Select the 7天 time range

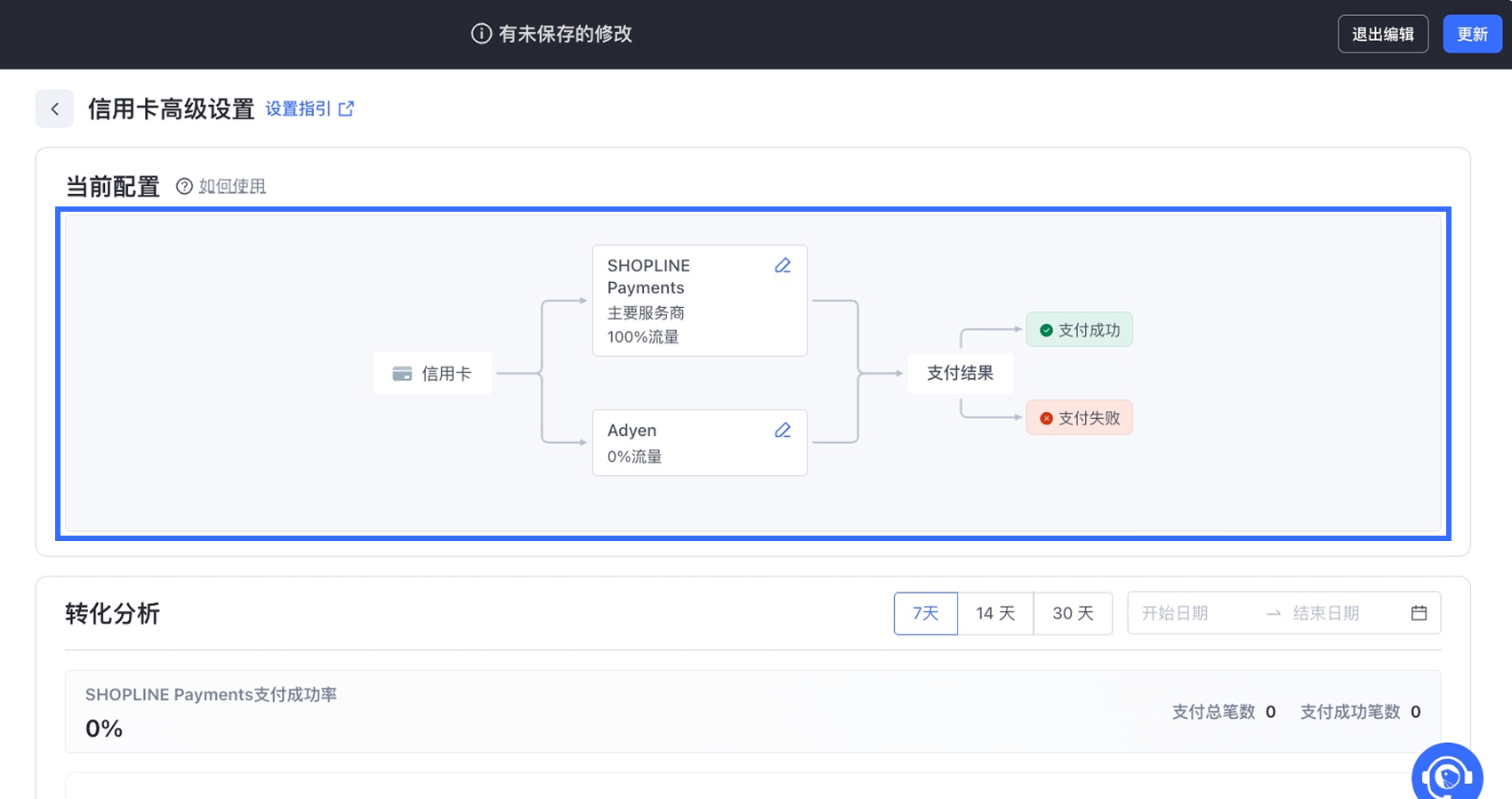[925, 613]
